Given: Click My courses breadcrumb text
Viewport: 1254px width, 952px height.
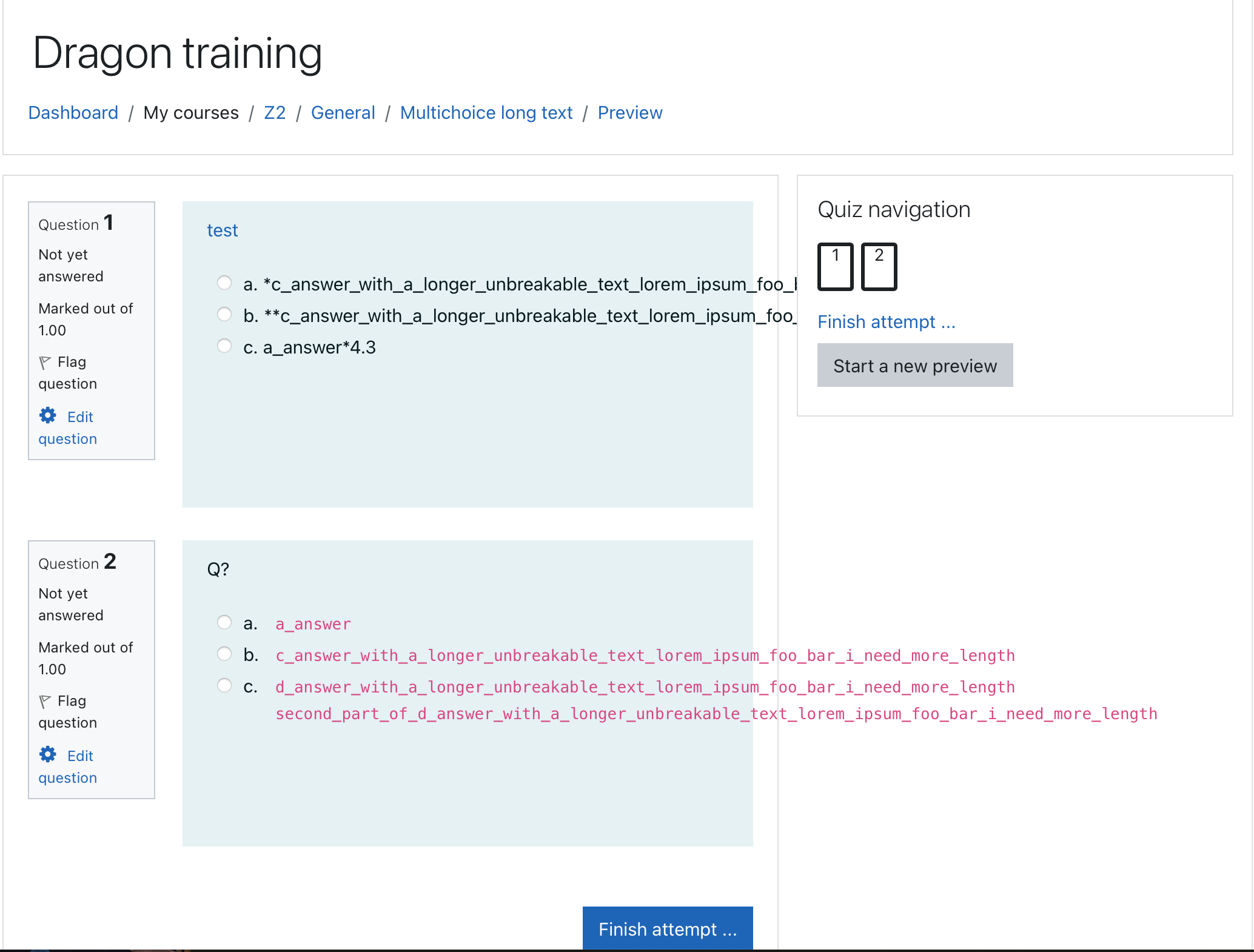Looking at the screenshot, I should 191,113.
